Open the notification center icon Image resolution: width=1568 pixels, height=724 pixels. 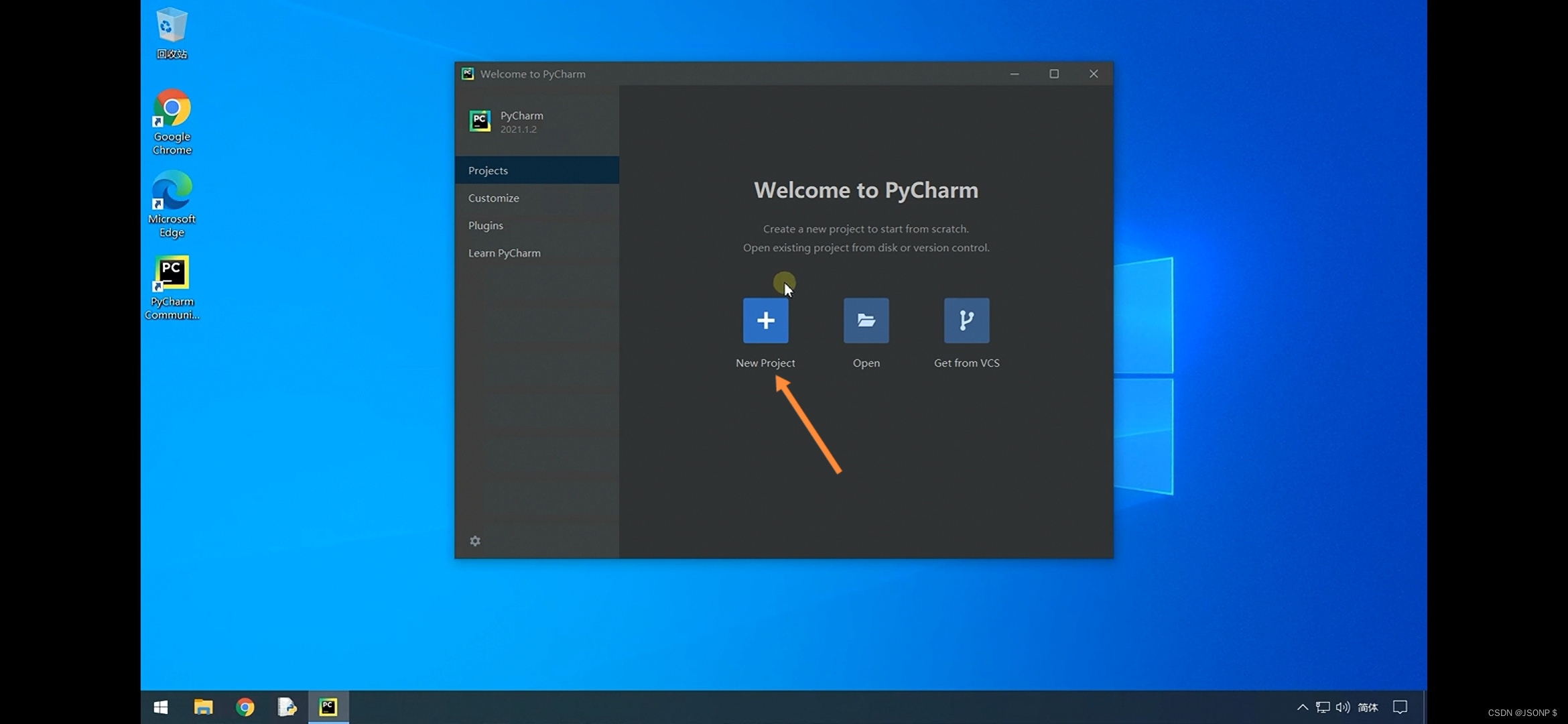[1400, 707]
